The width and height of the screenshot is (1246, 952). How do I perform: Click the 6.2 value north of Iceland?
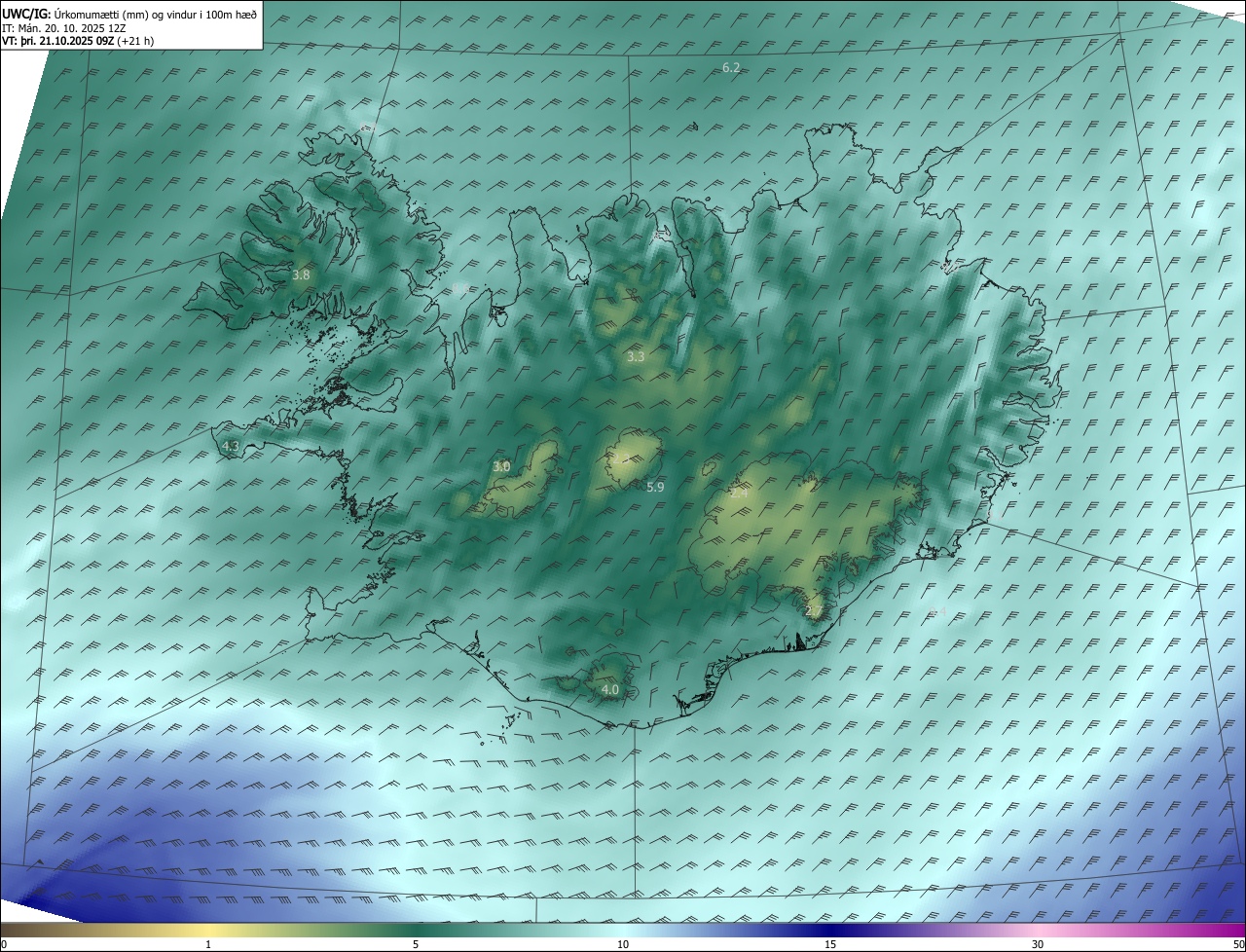731,68
